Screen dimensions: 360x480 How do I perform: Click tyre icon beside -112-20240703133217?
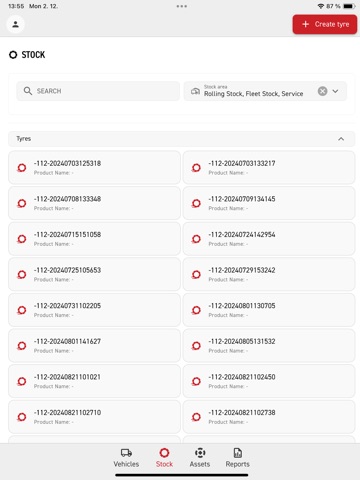(196, 168)
